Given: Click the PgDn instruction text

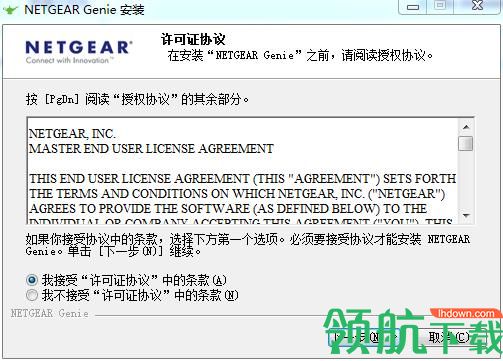Looking at the screenshot, I should coord(137,99).
